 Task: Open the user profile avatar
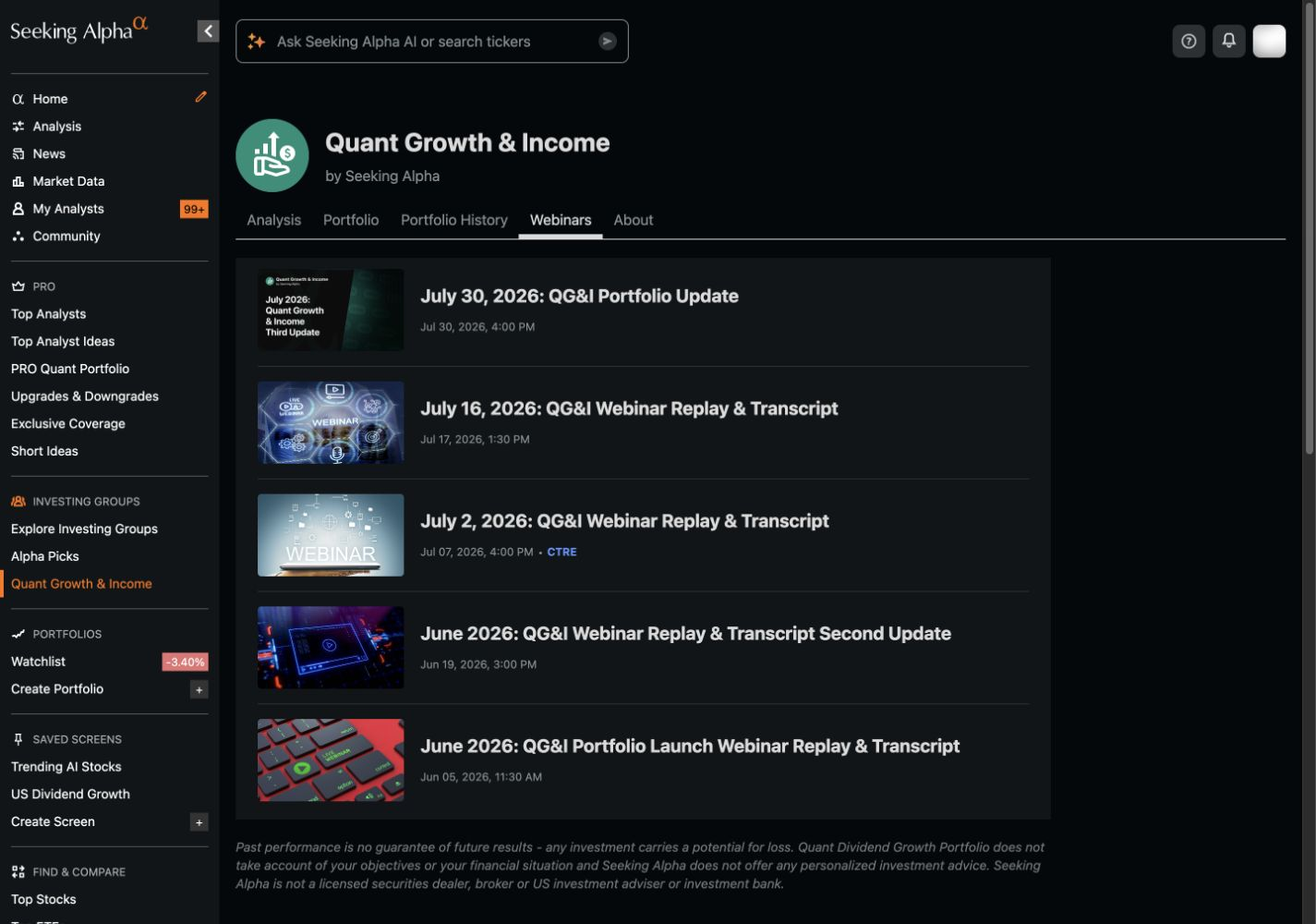1269,42
